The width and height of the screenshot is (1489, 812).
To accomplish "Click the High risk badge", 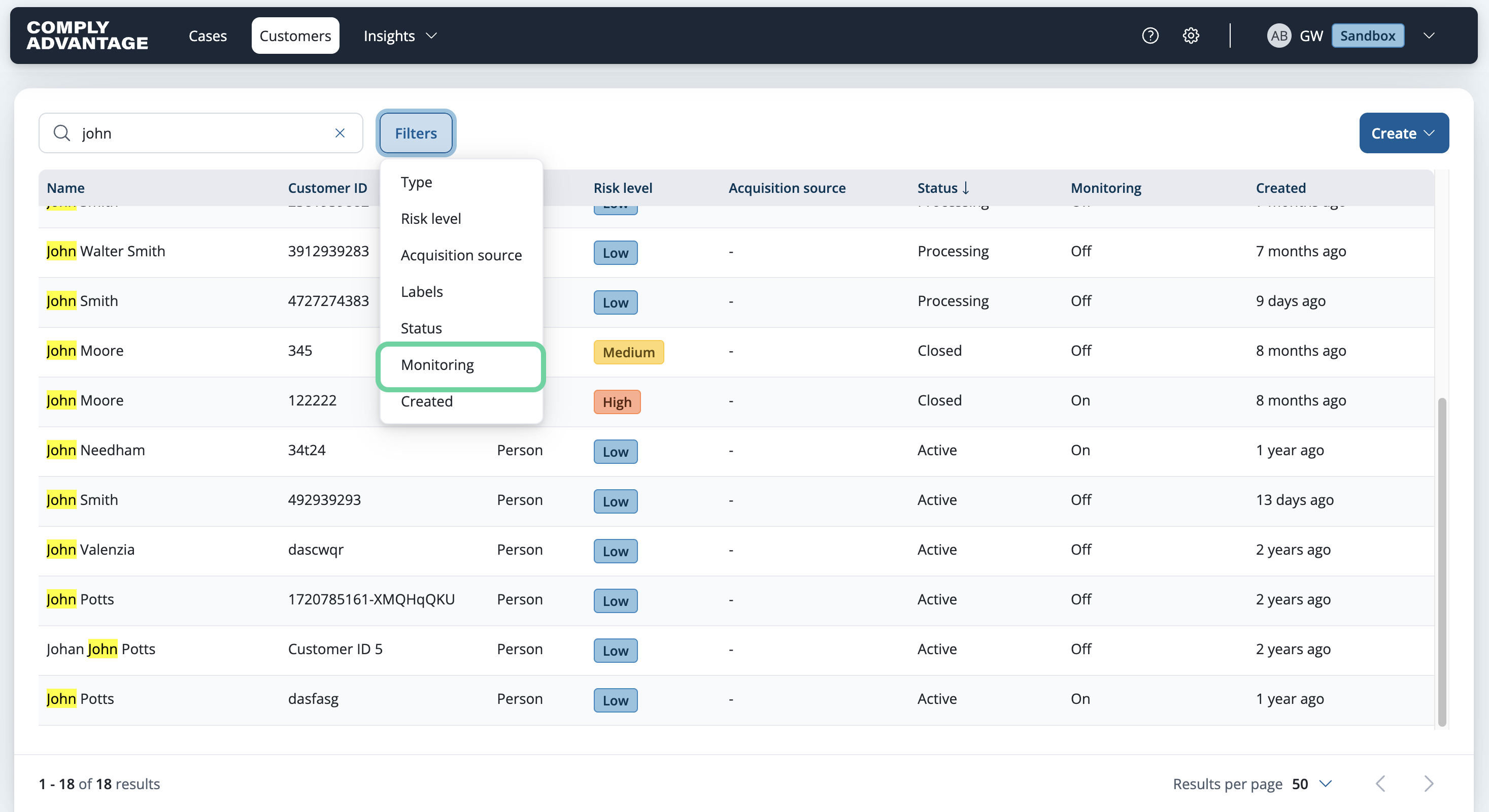I will [x=617, y=401].
